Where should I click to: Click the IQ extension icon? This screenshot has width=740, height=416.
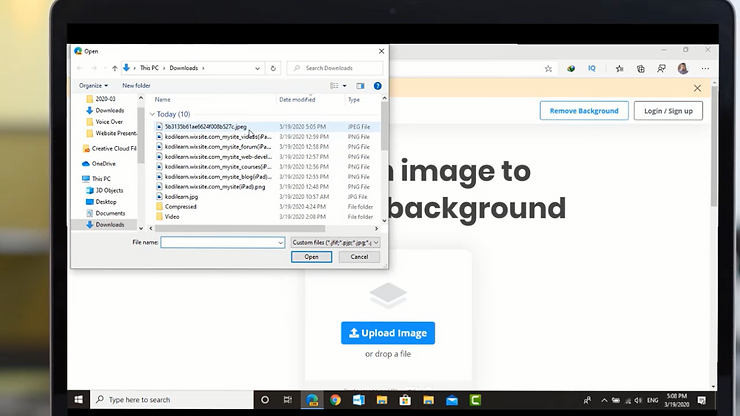coord(592,68)
